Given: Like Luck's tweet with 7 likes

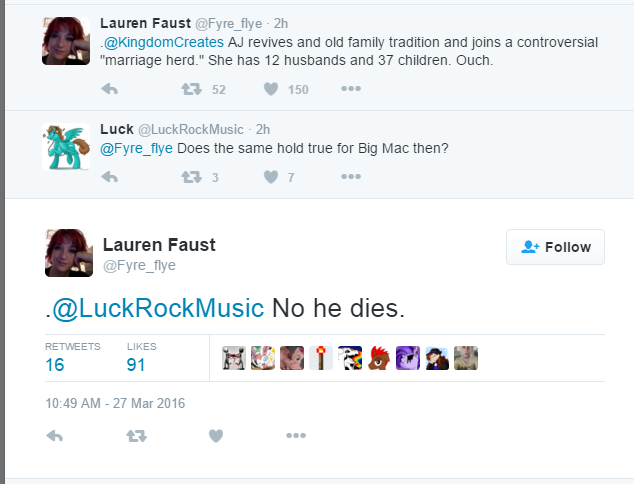Looking at the screenshot, I should (270, 177).
